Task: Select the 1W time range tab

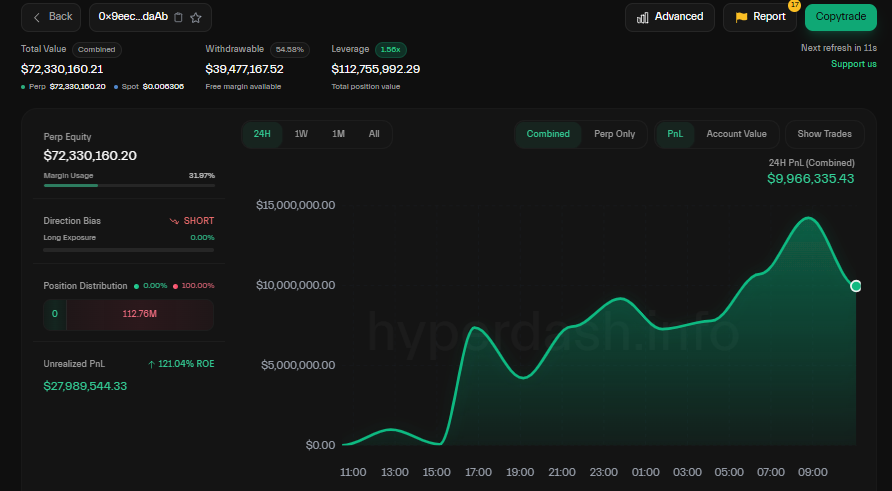Action: tap(301, 134)
